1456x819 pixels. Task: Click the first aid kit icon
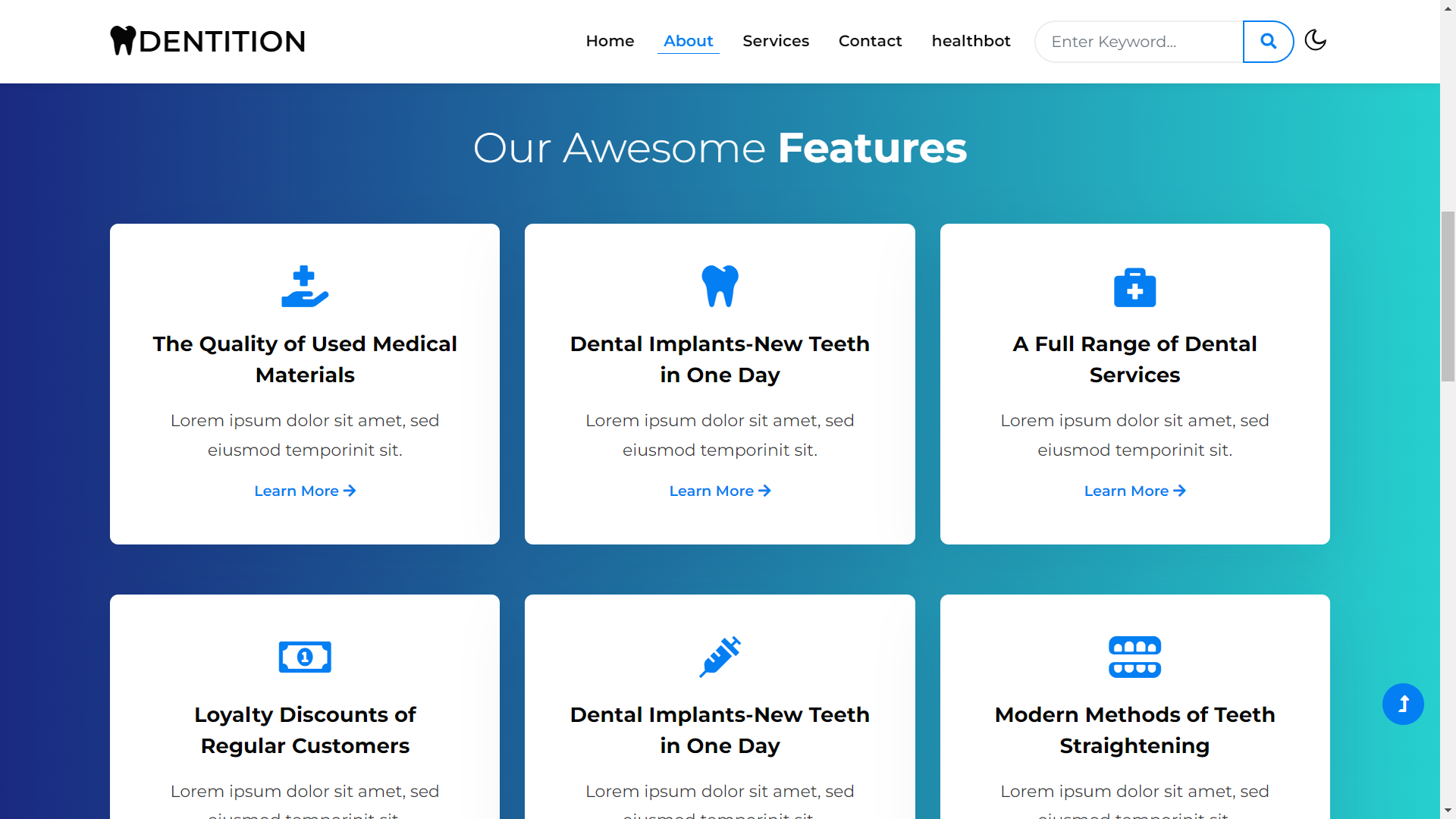point(1134,287)
